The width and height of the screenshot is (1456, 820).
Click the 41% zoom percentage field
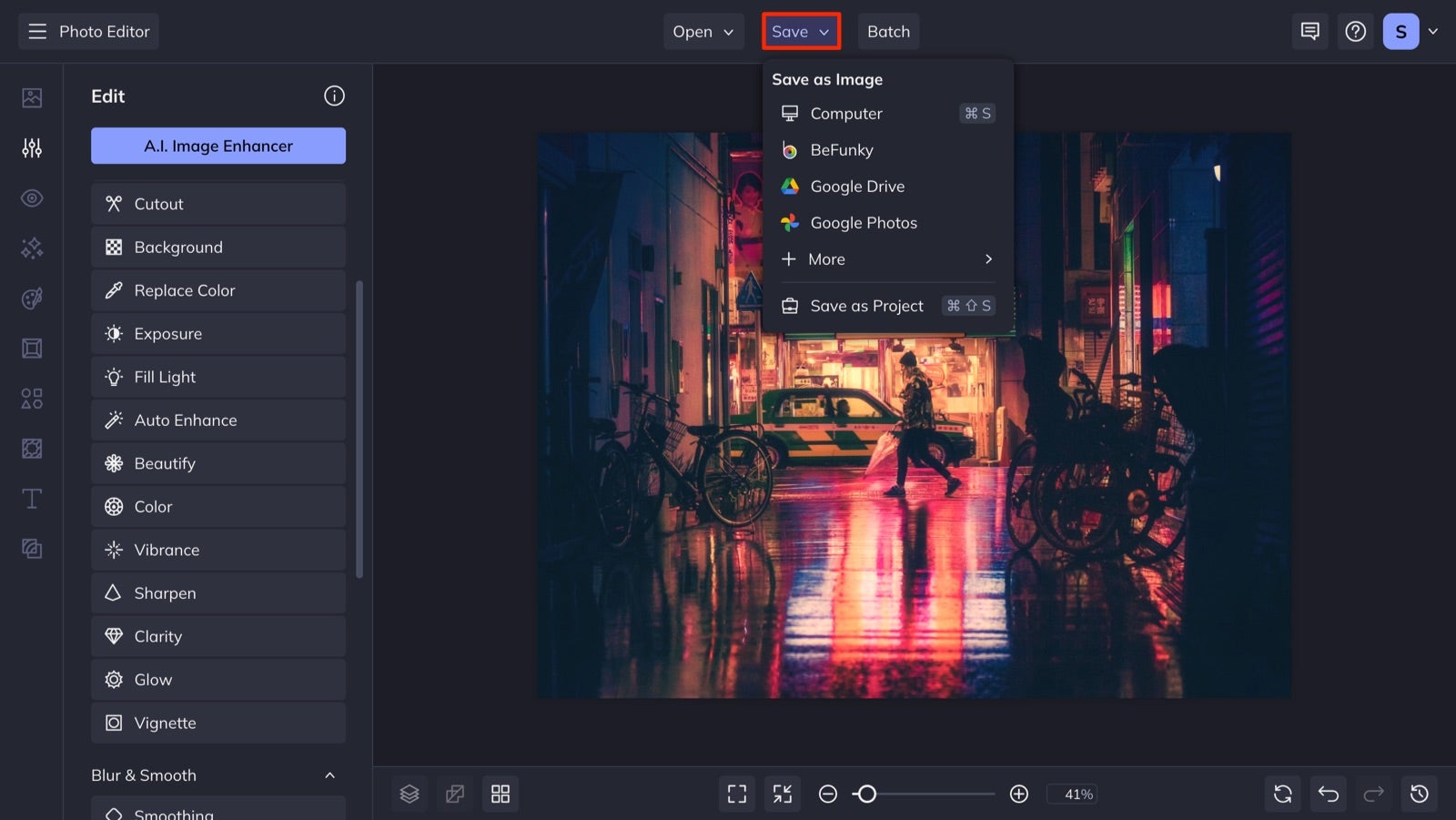pos(1073,794)
